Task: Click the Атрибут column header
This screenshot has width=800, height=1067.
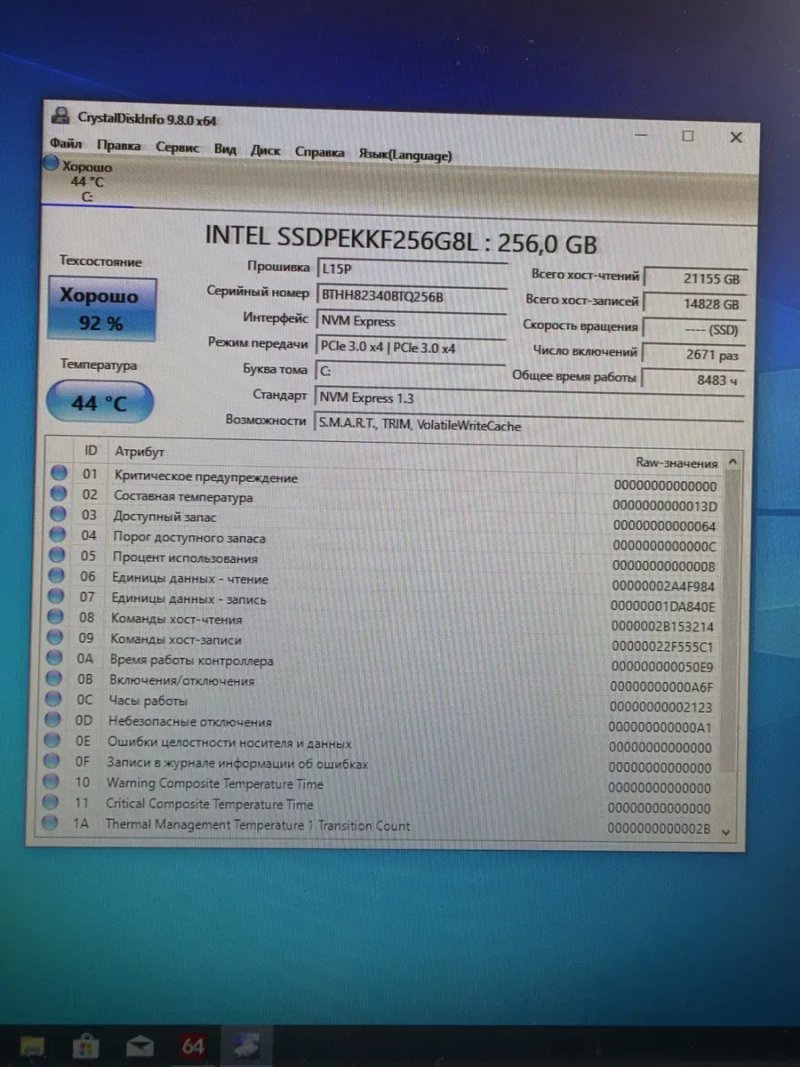Action: 139,451
